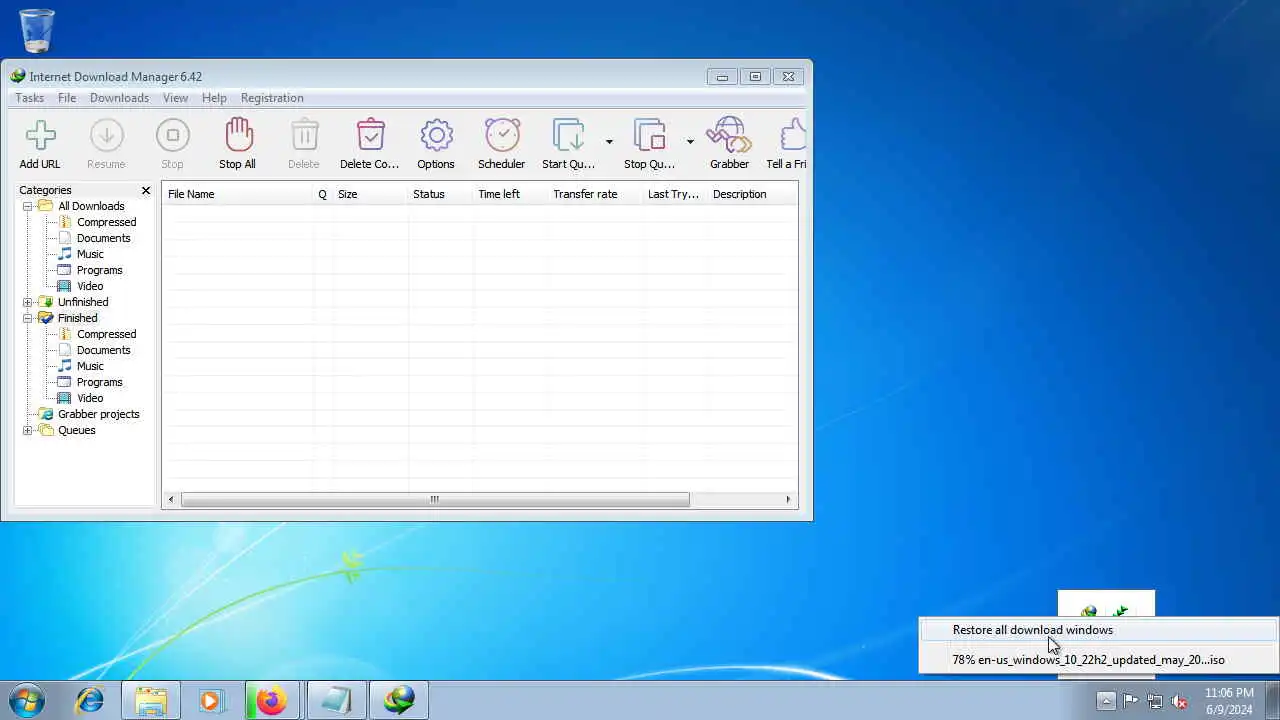1280x720 pixels.
Task: Open Firefox from the taskbar
Action: (x=271, y=700)
